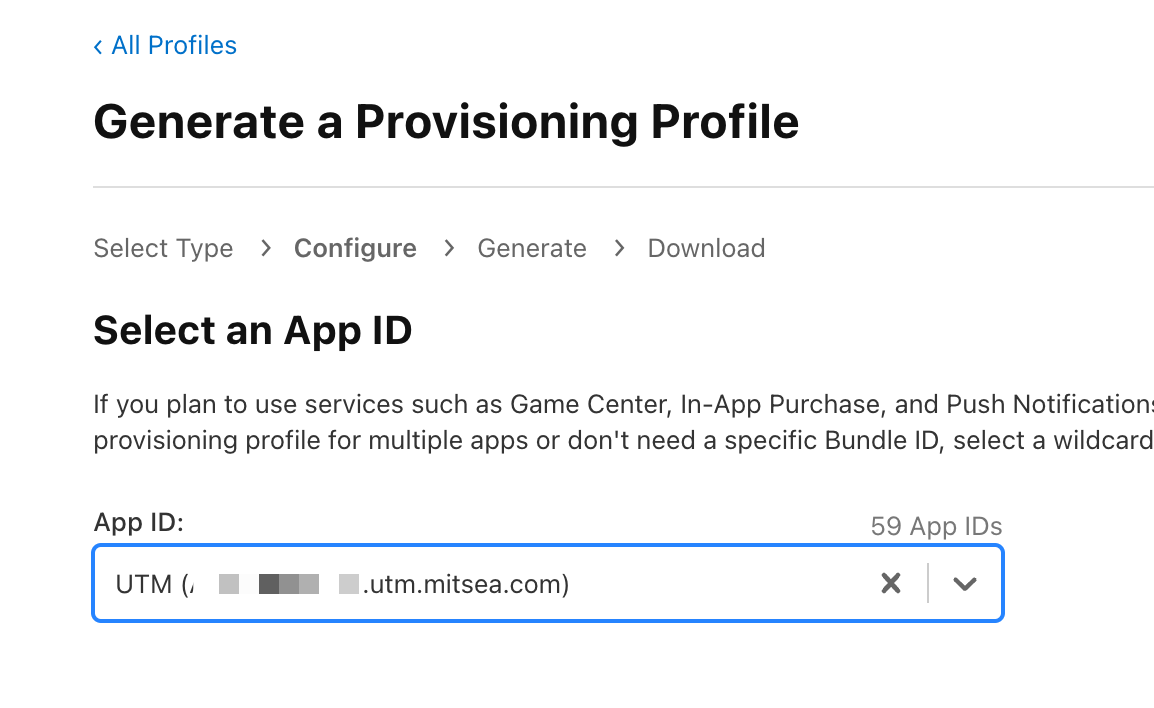Click chevron between Select Type and Configure
The width and height of the screenshot is (1154, 708).
tap(265, 248)
